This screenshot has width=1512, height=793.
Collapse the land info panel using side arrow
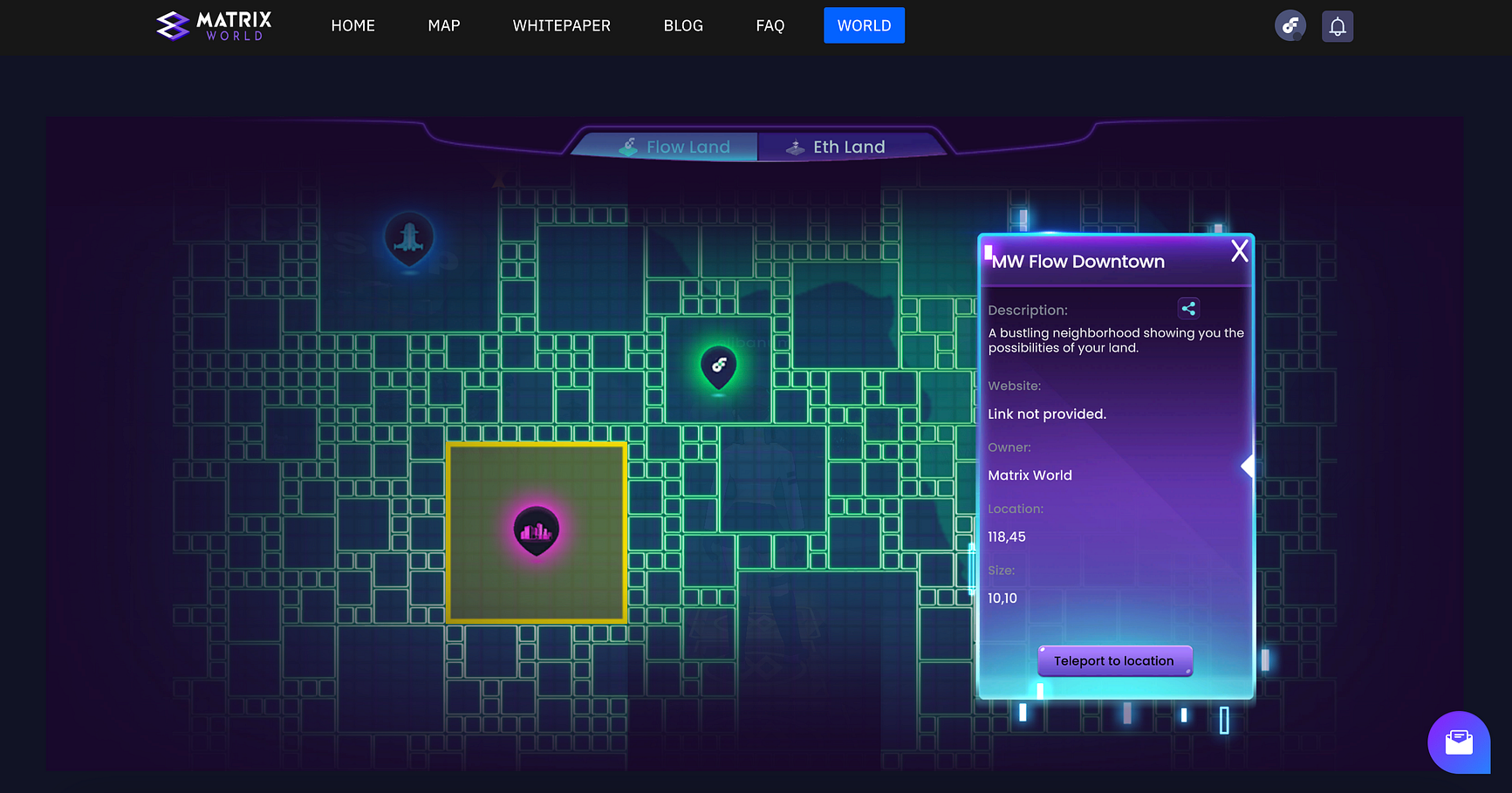(x=1248, y=467)
